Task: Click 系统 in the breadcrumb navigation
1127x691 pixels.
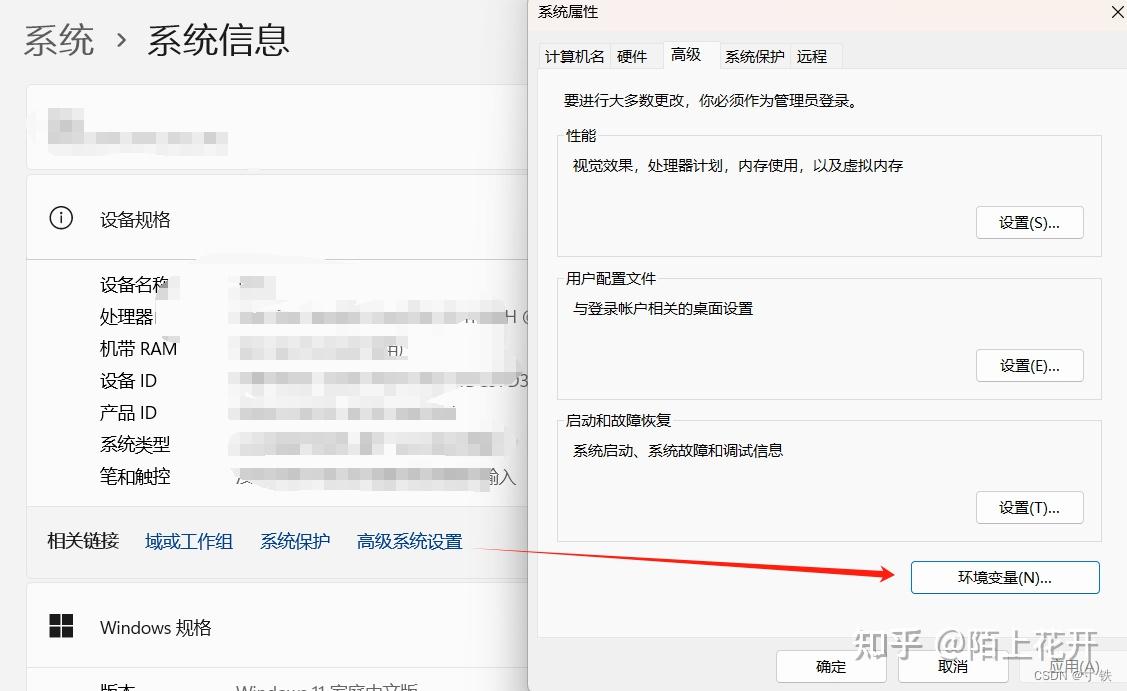Action: click(x=59, y=38)
